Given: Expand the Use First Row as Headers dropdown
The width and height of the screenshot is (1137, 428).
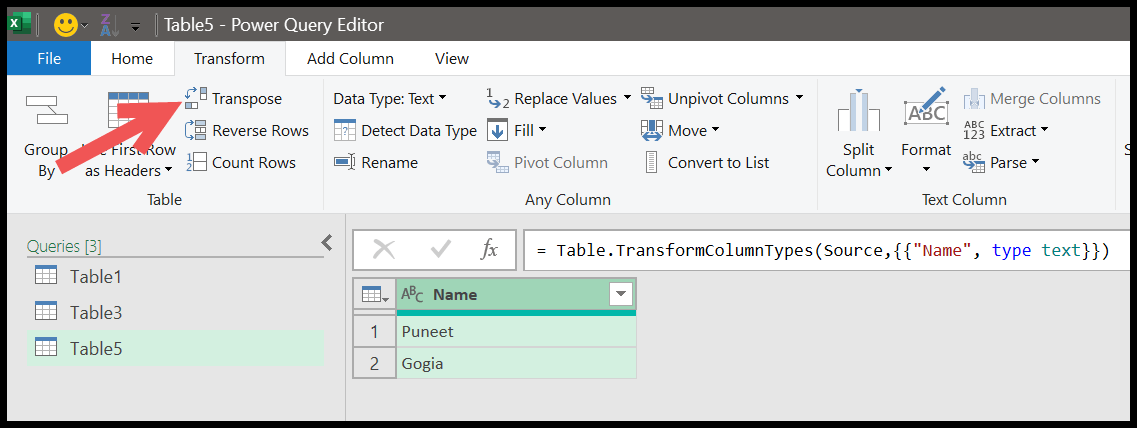Looking at the screenshot, I should (x=168, y=171).
